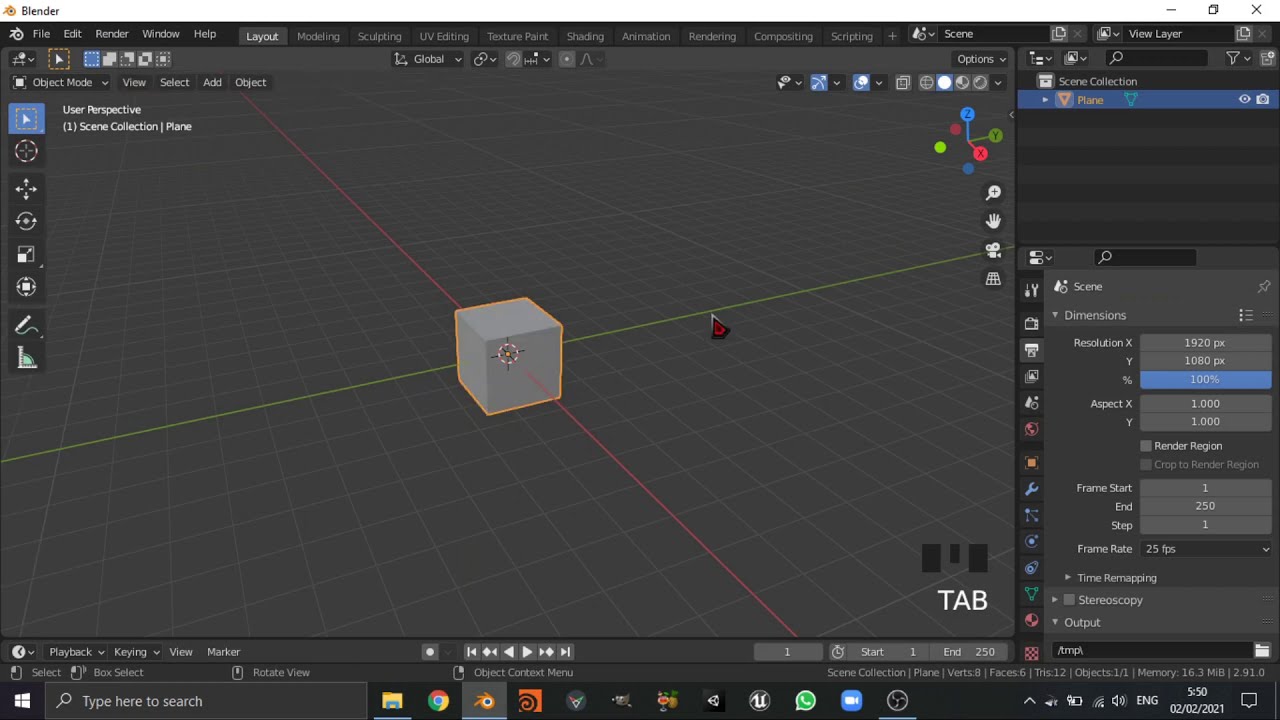The image size is (1280, 720).
Task: Open the Modifiers wrench tab
Action: [x=1031, y=489]
